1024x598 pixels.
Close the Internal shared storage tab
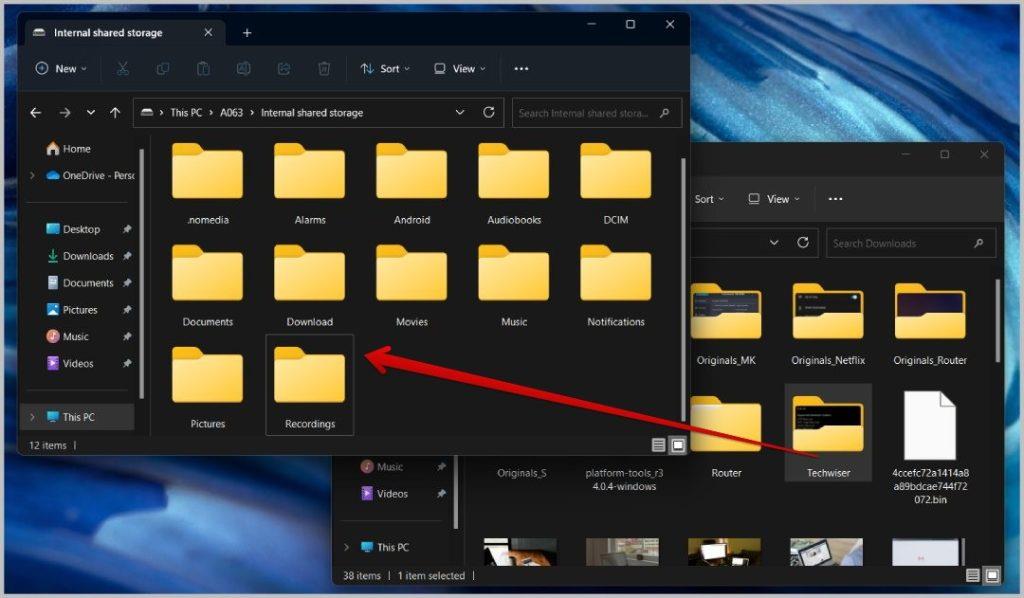(x=208, y=32)
